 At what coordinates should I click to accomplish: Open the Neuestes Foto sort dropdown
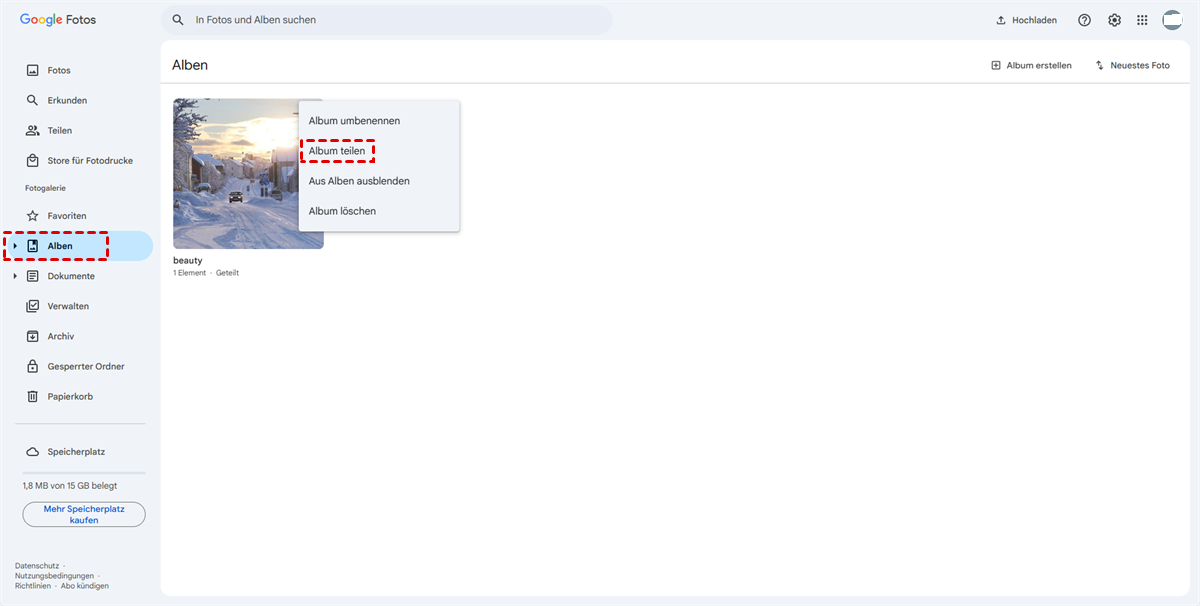click(x=1132, y=65)
